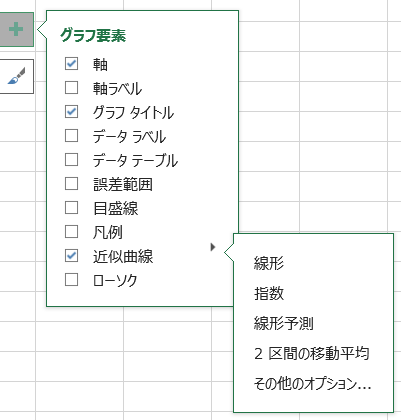The height and width of the screenshot is (420, 401).
Task: Click the 目盛線 label text
Action: [x=115, y=208]
